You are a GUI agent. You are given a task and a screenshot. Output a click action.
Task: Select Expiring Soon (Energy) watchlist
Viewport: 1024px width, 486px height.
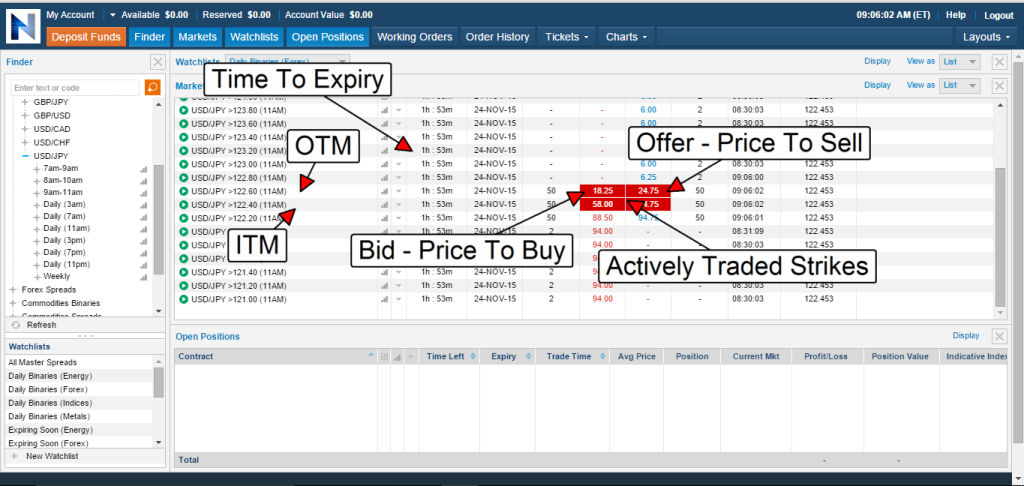pos(50,430)
